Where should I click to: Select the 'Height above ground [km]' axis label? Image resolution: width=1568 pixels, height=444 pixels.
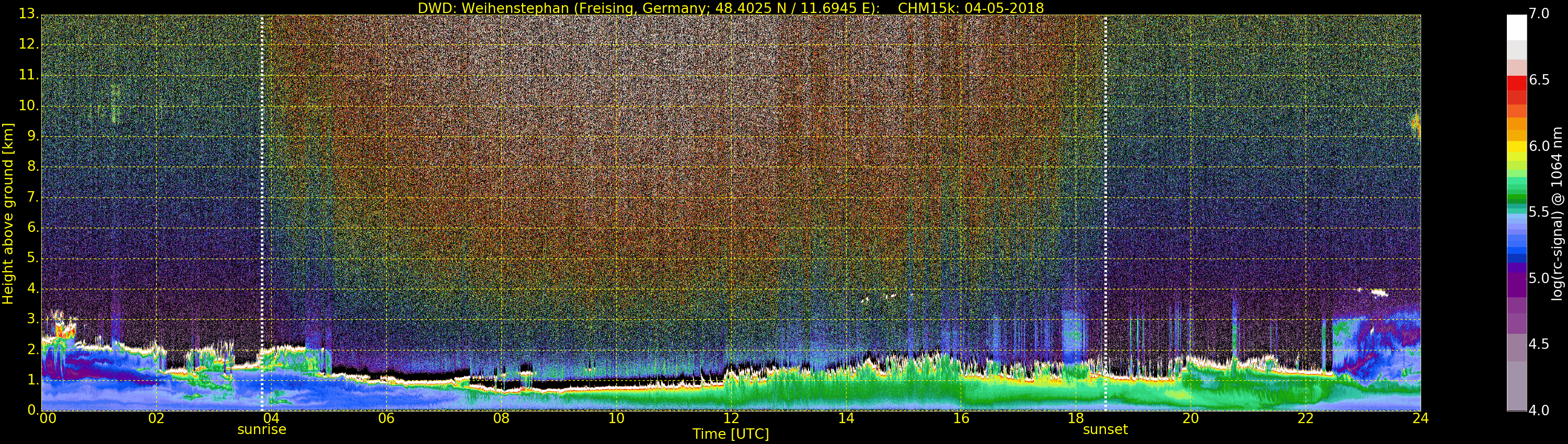pos(8,214)
